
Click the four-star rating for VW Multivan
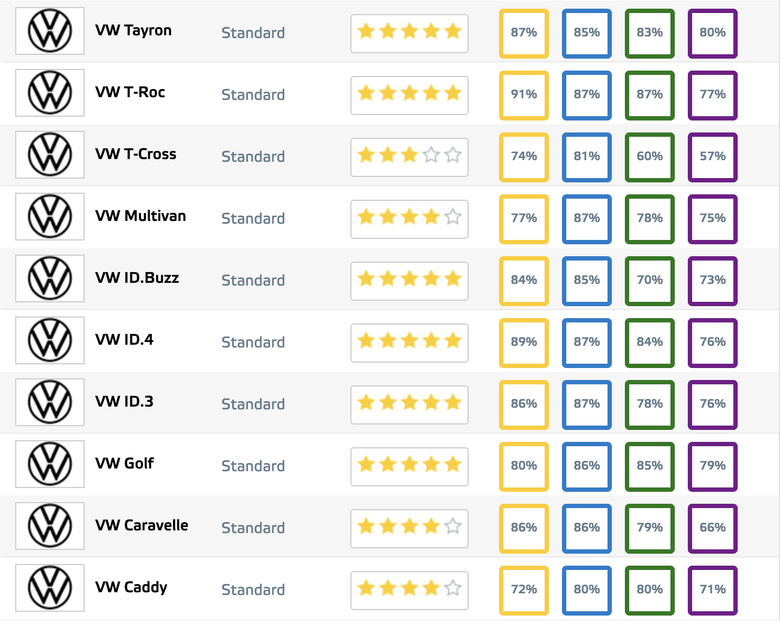pyautogui.click(x=409, y=218)
